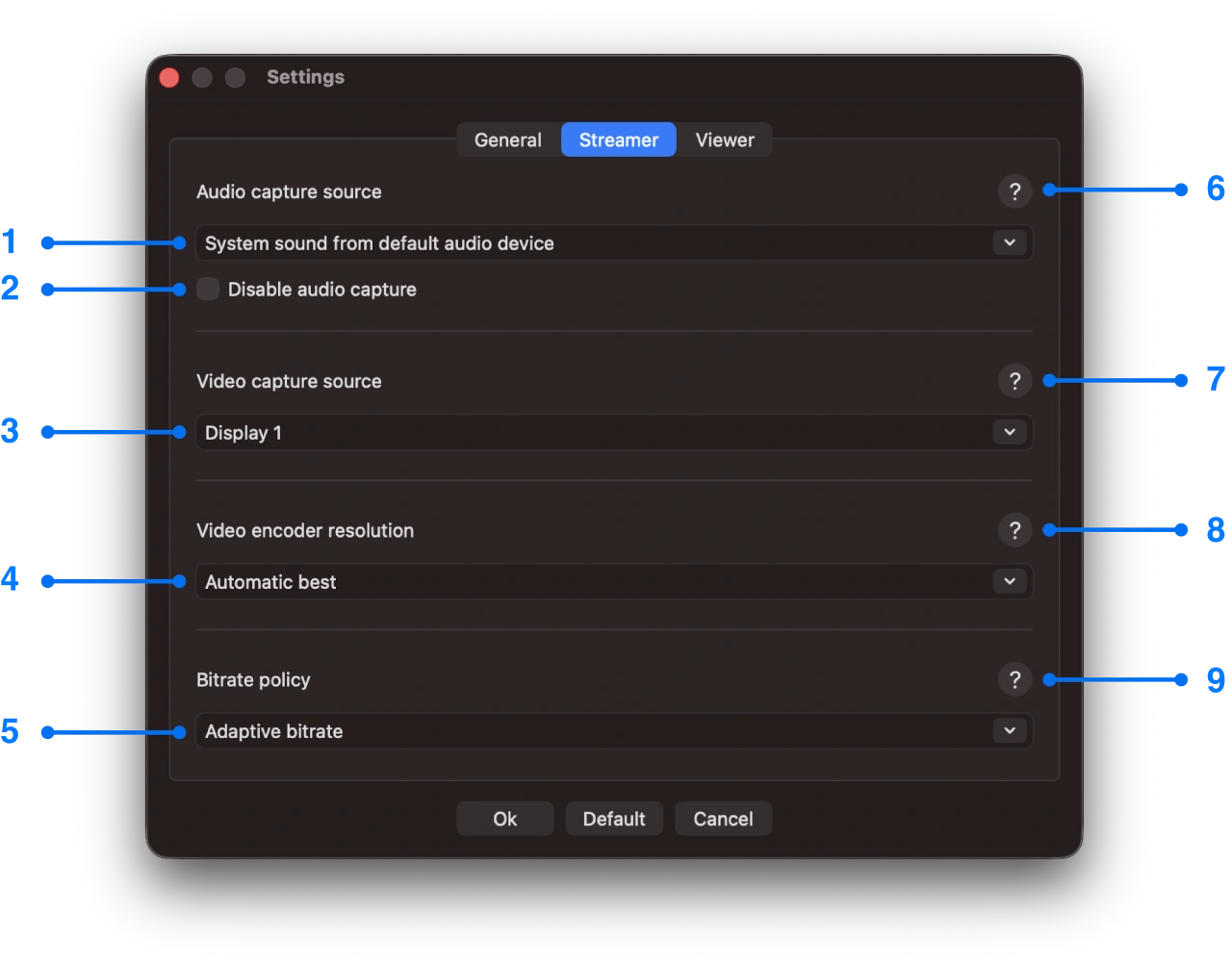Open help for Video capture source
Viewport: 1232px width, 965px height.
(1014, 381)
